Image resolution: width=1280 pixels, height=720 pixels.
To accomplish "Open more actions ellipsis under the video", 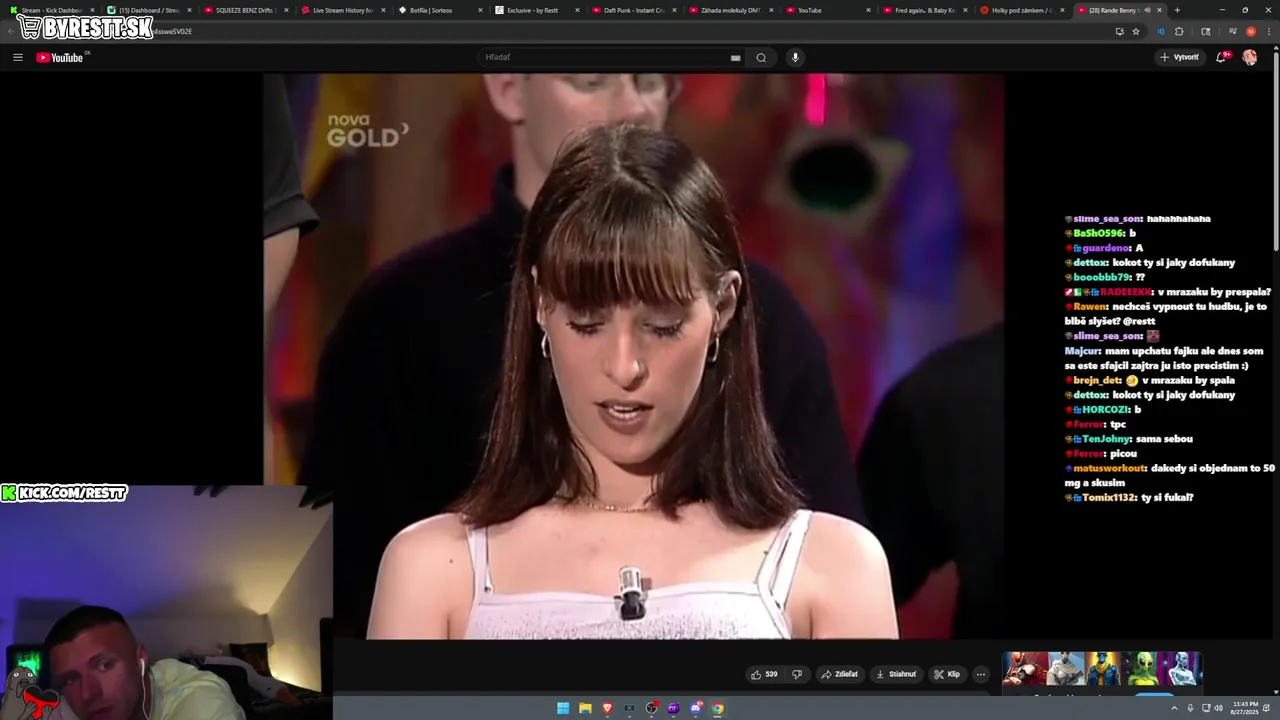I will click(x=981, y=674).
